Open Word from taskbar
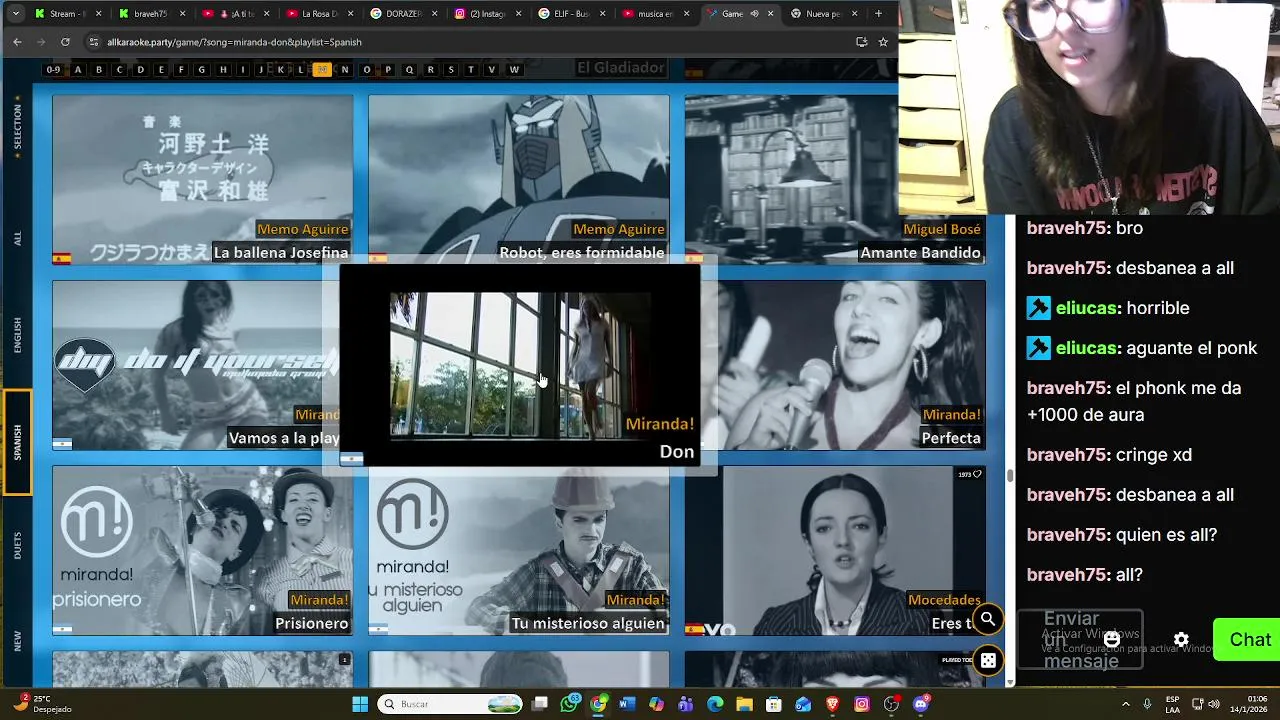Viewport: 1280px width, 720px height. pyautogui.click(x=627, y=704)
